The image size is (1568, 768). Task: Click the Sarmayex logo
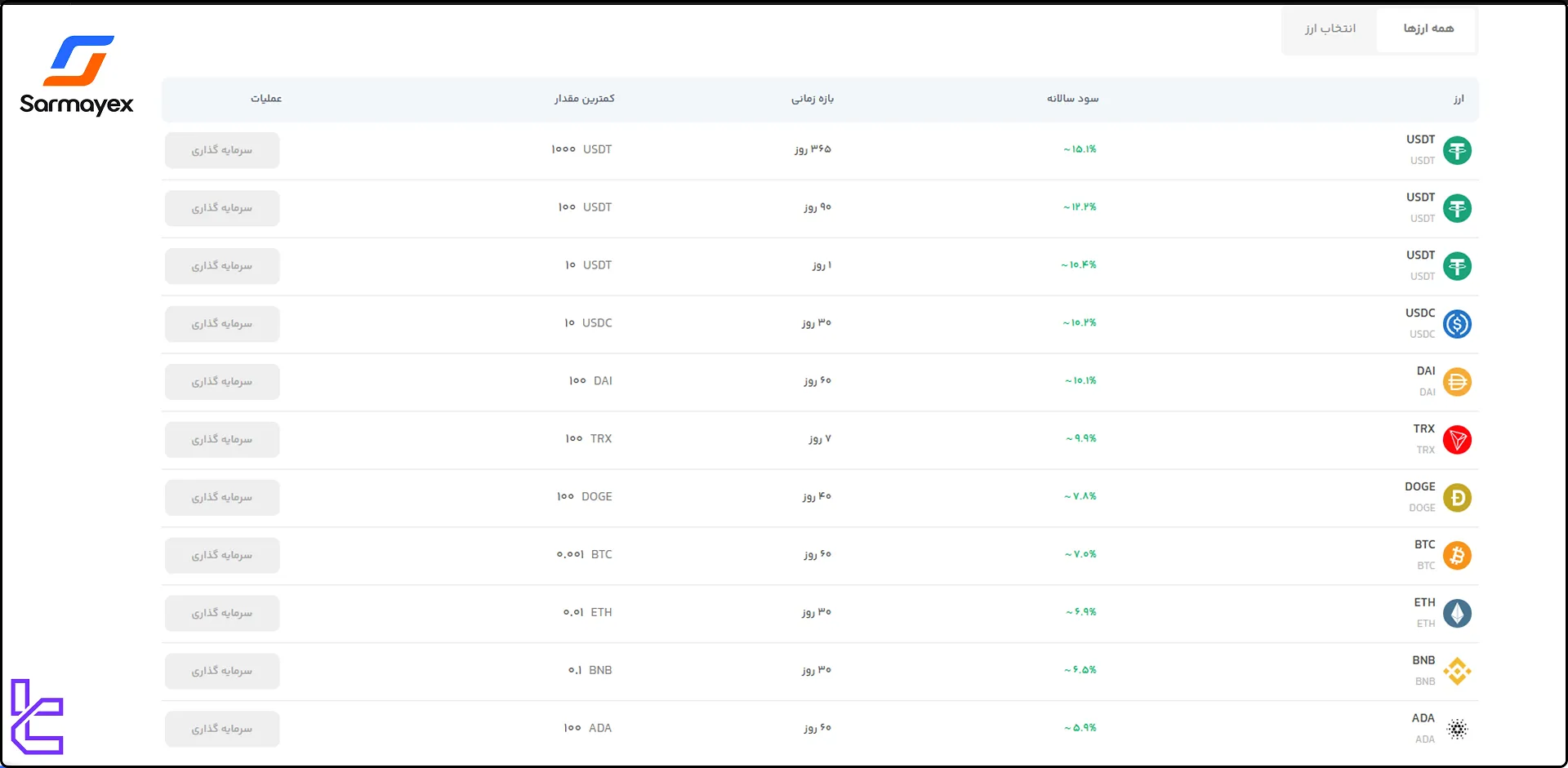coord(76,75)
